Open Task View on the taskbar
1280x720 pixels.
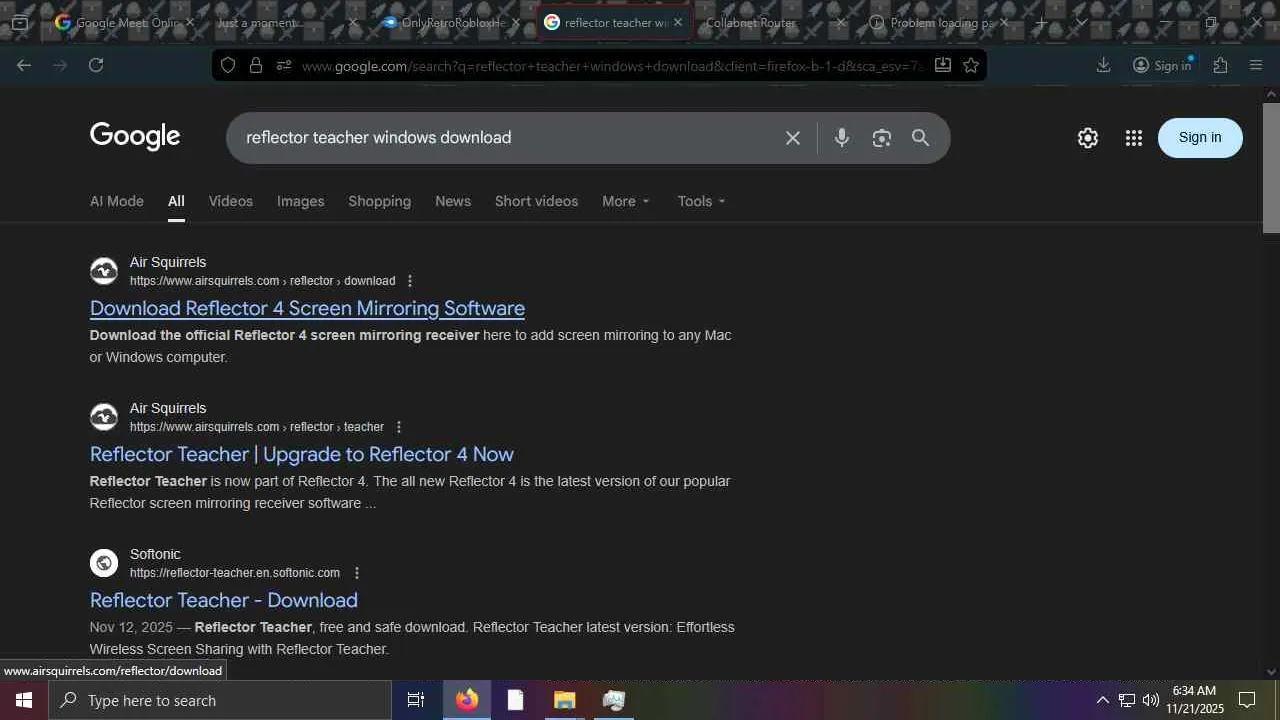point(416,700)
